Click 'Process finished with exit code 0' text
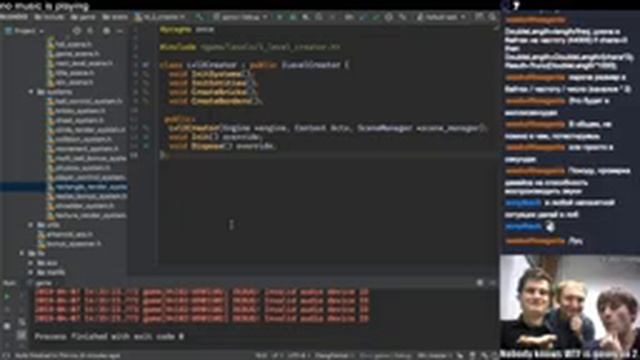Screen dimensions: 640x360 pos(109,337)
